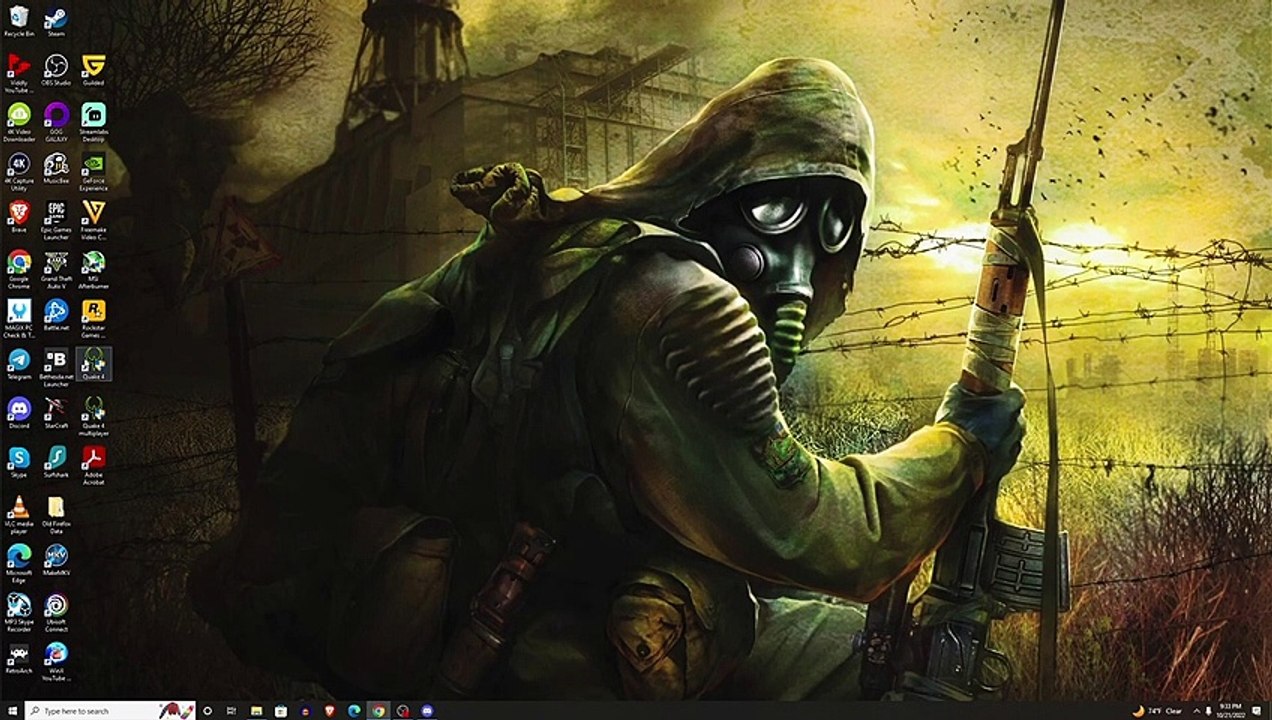Screen dimensions: 1272x720
Task: Open Discord from the taskbar
Action: pyautogui.click(x=427, y=711)
